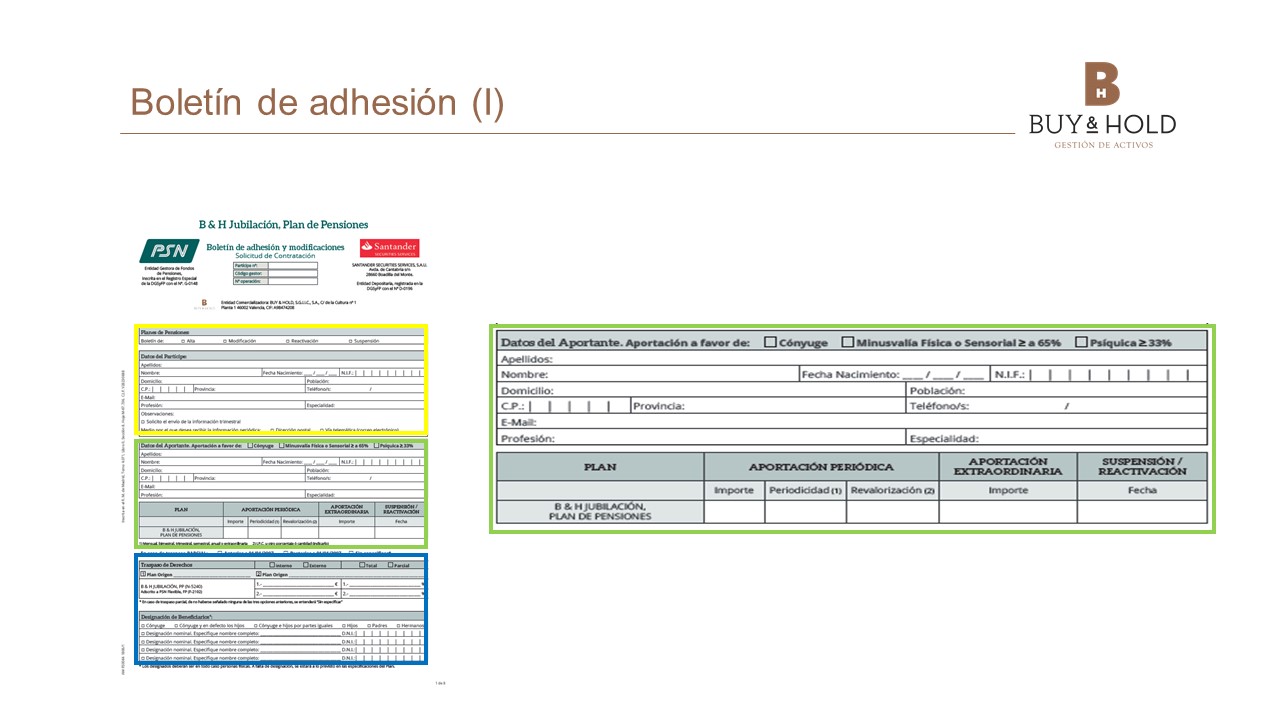Click the slide title Boletín de adhesión (I)
Viewport: 1280px width, 720px height.
(x=318, y=102)
